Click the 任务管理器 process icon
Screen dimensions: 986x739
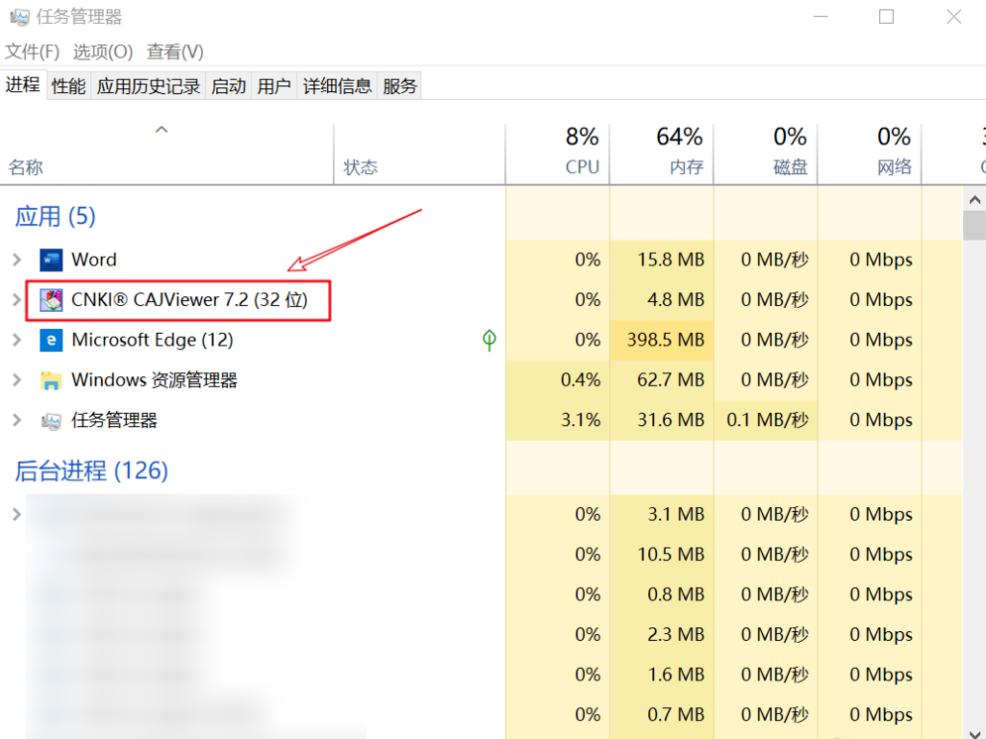(51, 421)
